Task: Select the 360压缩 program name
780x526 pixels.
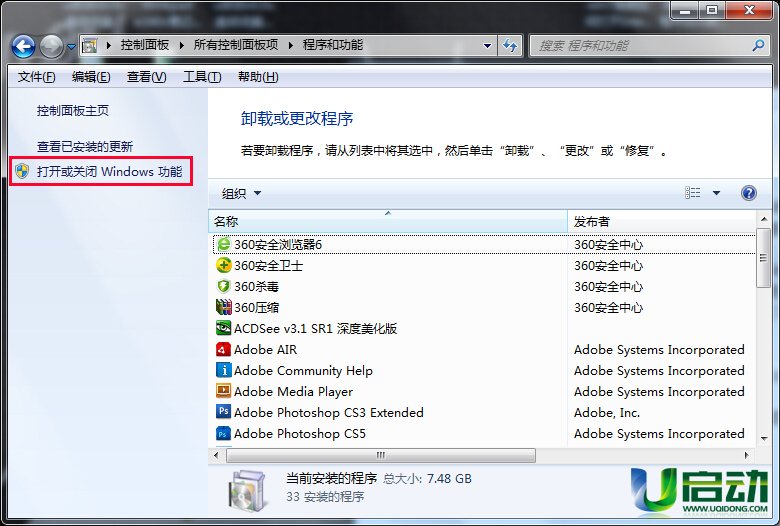Action: [257, 308]
